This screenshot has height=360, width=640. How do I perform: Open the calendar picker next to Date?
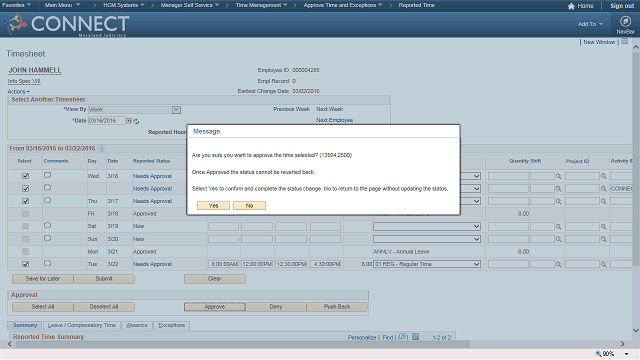(129, 121)
